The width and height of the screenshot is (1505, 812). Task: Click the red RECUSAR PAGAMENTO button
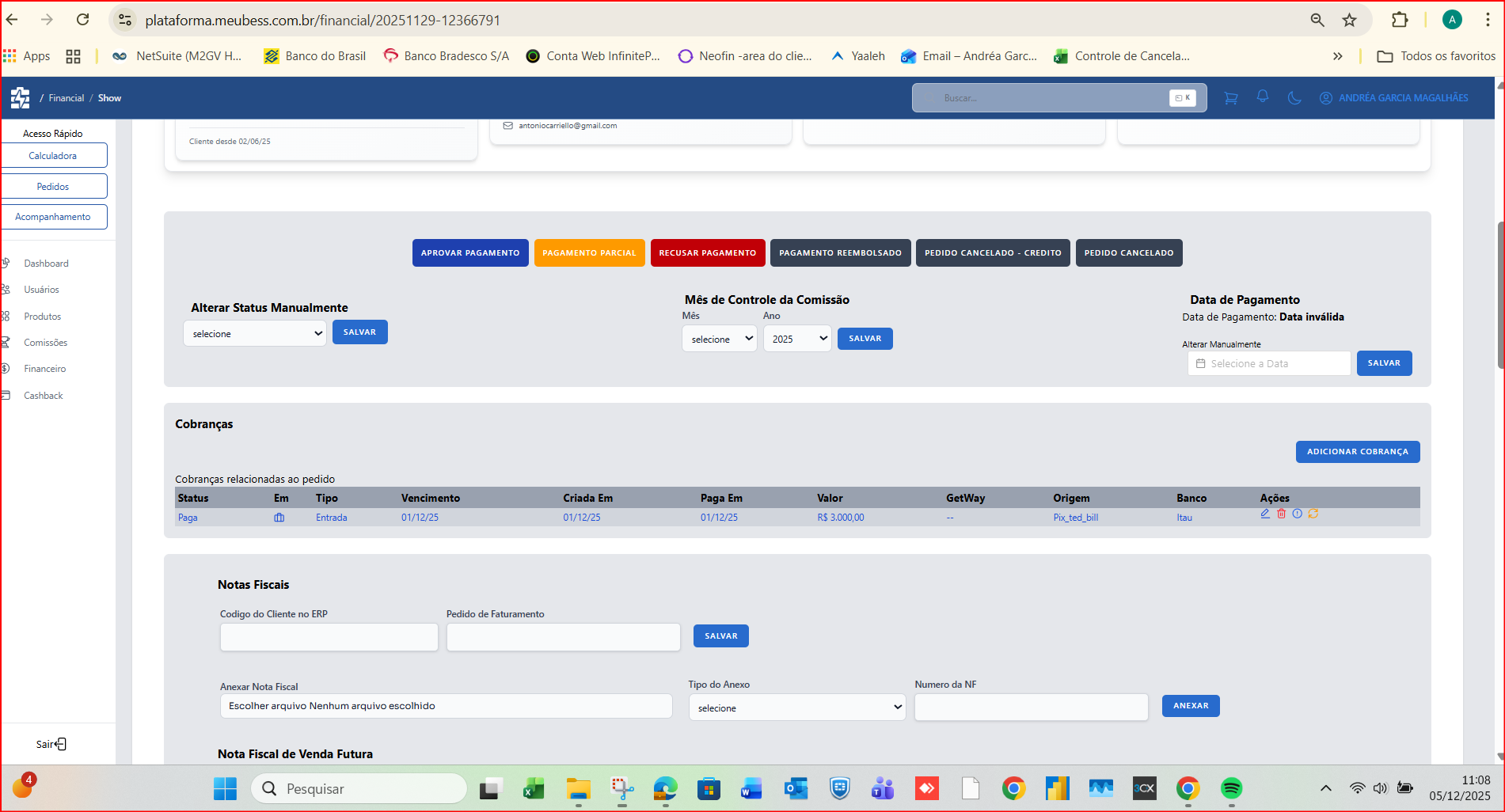707,253
